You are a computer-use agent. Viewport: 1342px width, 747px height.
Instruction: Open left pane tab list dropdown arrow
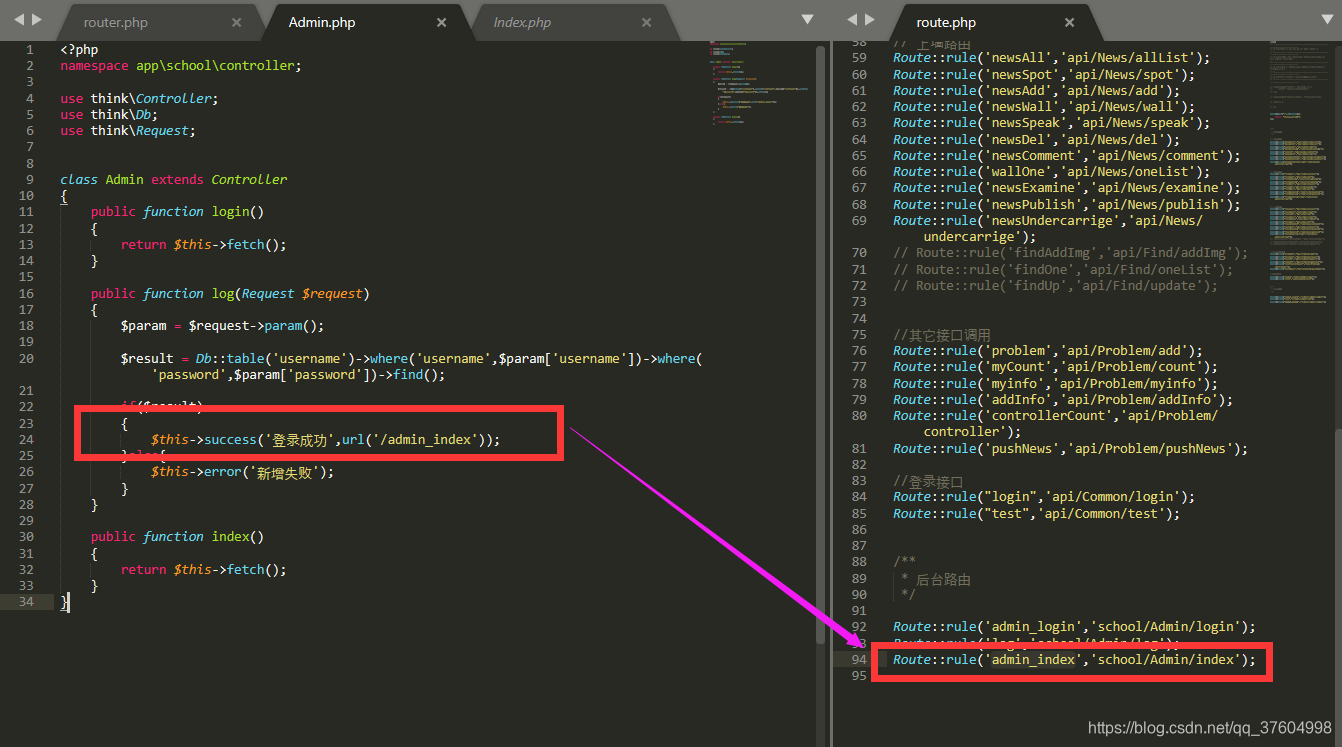pos(807,19)
